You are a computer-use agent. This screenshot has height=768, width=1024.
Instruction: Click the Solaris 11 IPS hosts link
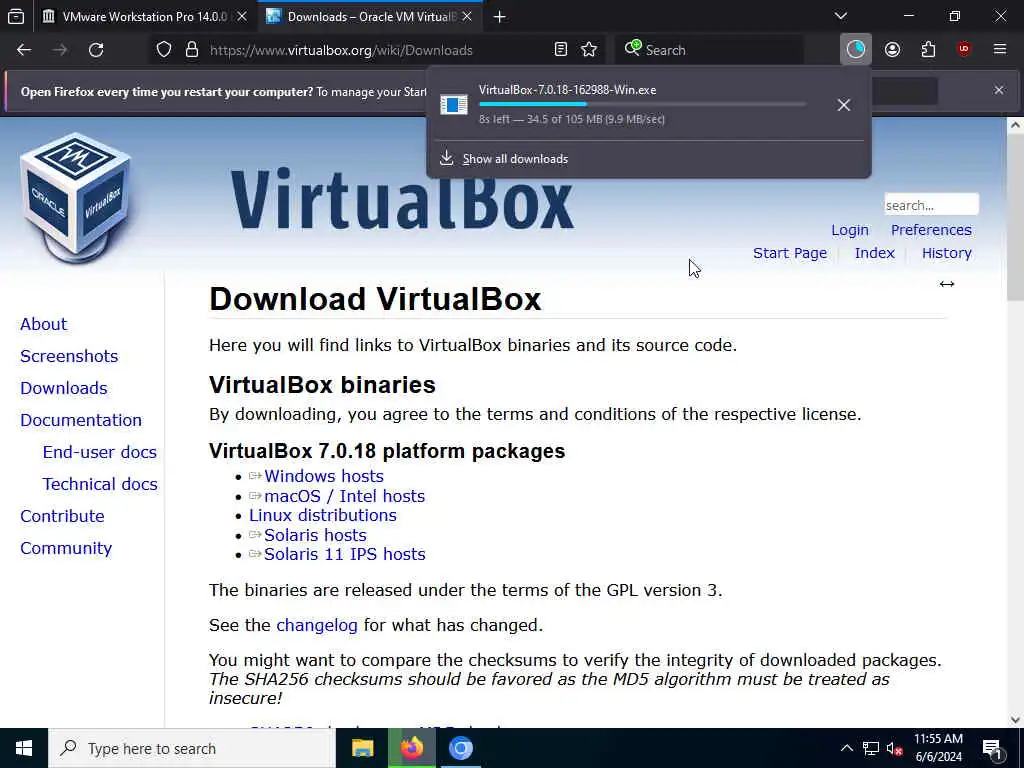(344, 554)
